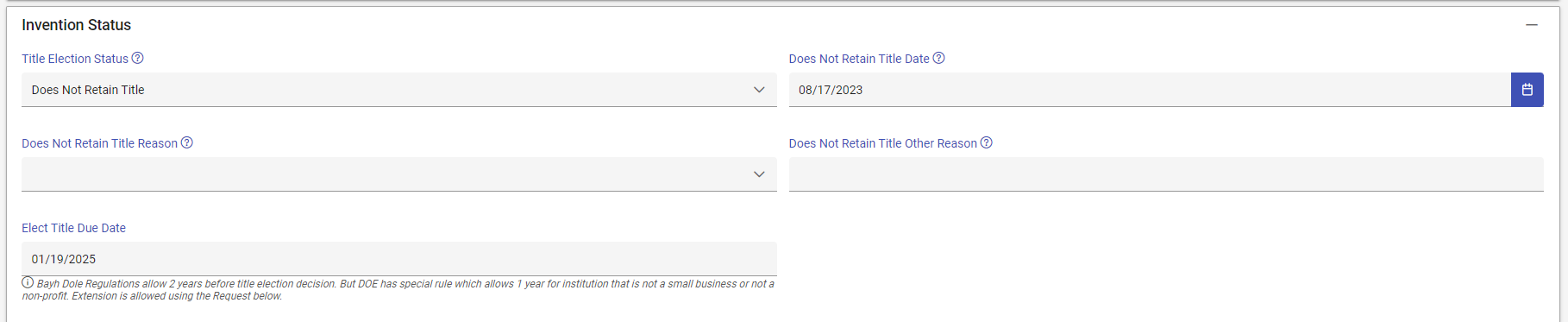Click the info icon before Bayh Dole note
The height and width of the screenshot is (322, 1568).
tap(28, 282)
